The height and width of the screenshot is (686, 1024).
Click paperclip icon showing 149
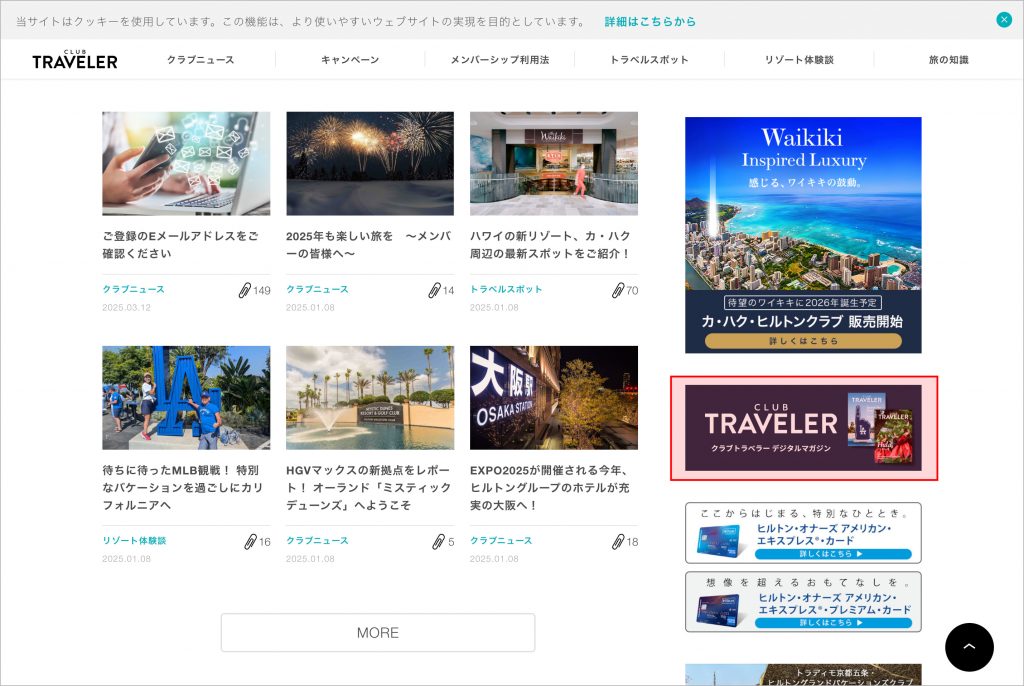tap(245, 290)
